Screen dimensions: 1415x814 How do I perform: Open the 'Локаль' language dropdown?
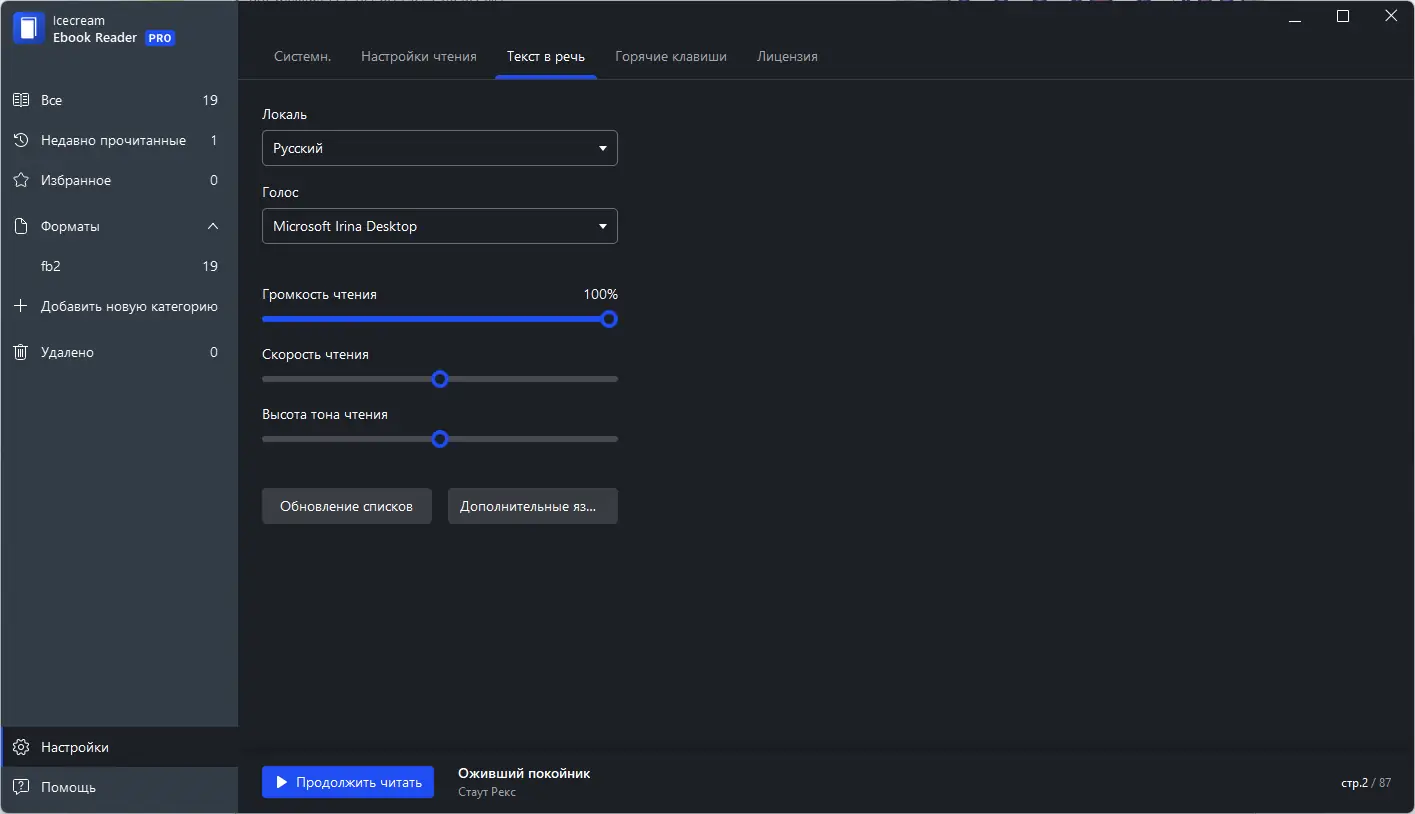pyautogui.click(x=439, y=148)
